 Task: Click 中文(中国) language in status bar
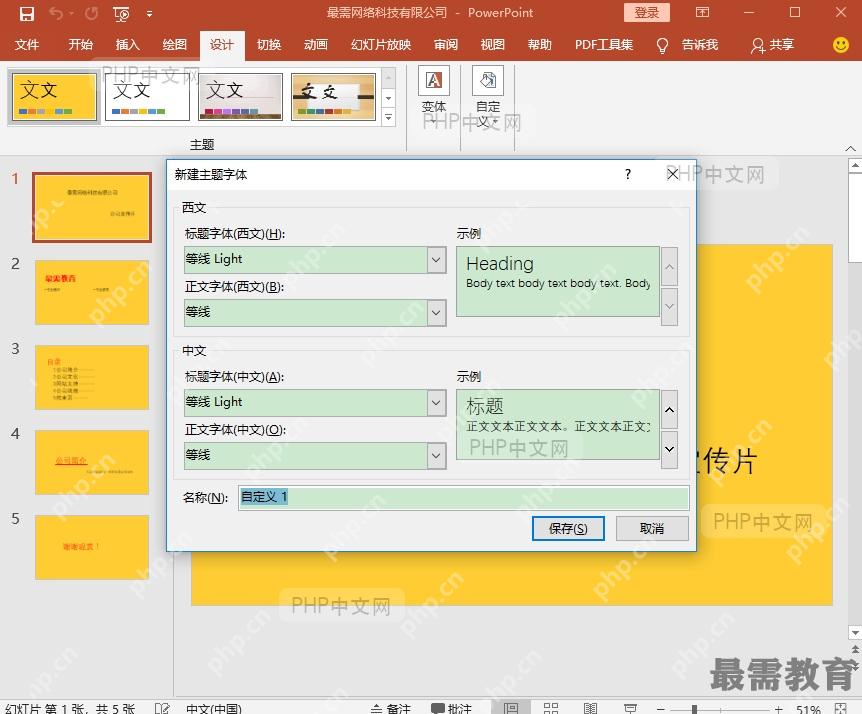(x=214, y=708)
